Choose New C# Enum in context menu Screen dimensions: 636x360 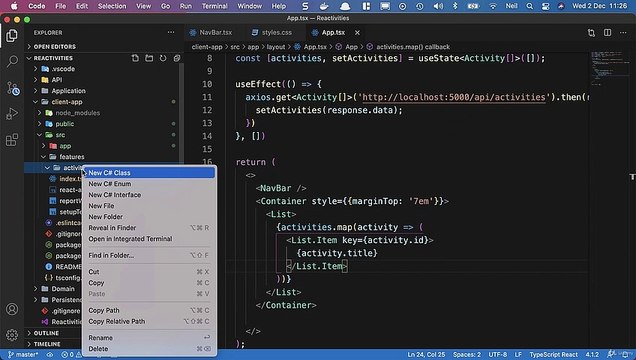tap(149, 184)
